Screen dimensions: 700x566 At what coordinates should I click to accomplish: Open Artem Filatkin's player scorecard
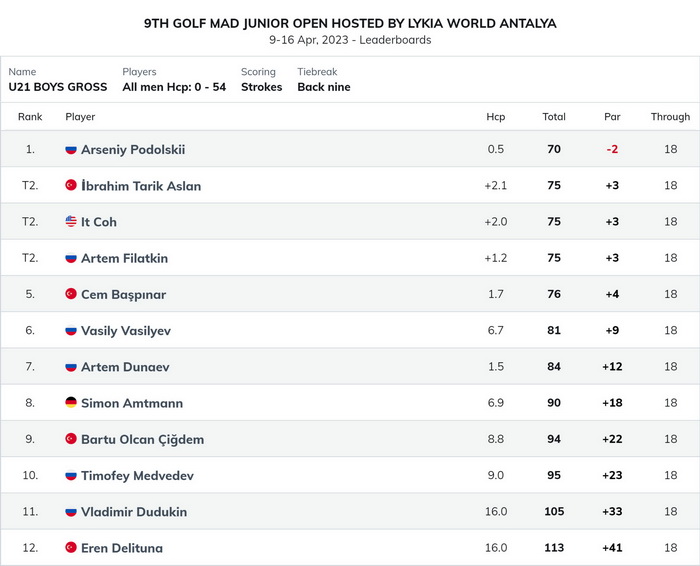point(125,258)
